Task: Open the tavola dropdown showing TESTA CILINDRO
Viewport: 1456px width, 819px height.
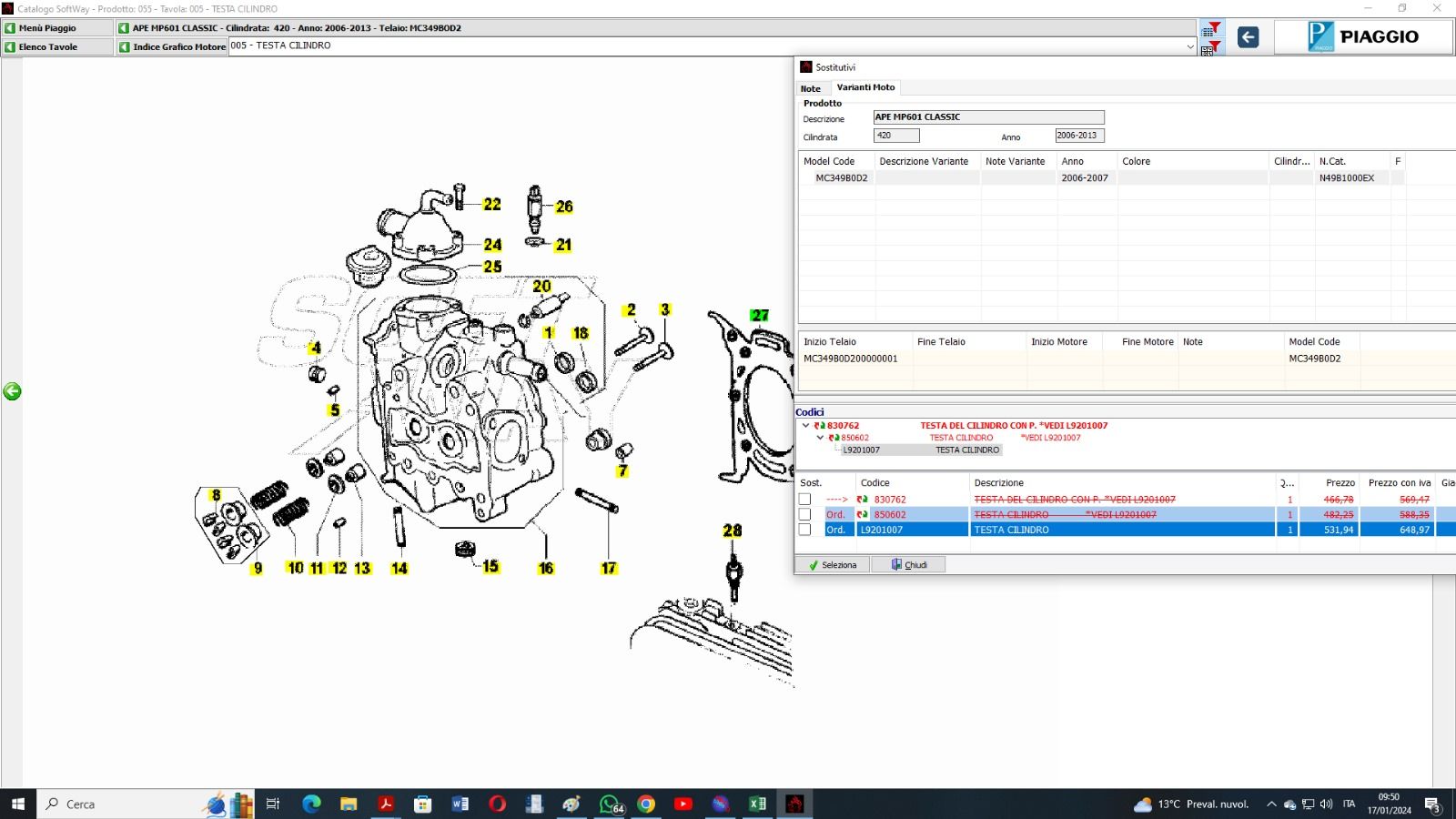Action: tap(1189, 46)
